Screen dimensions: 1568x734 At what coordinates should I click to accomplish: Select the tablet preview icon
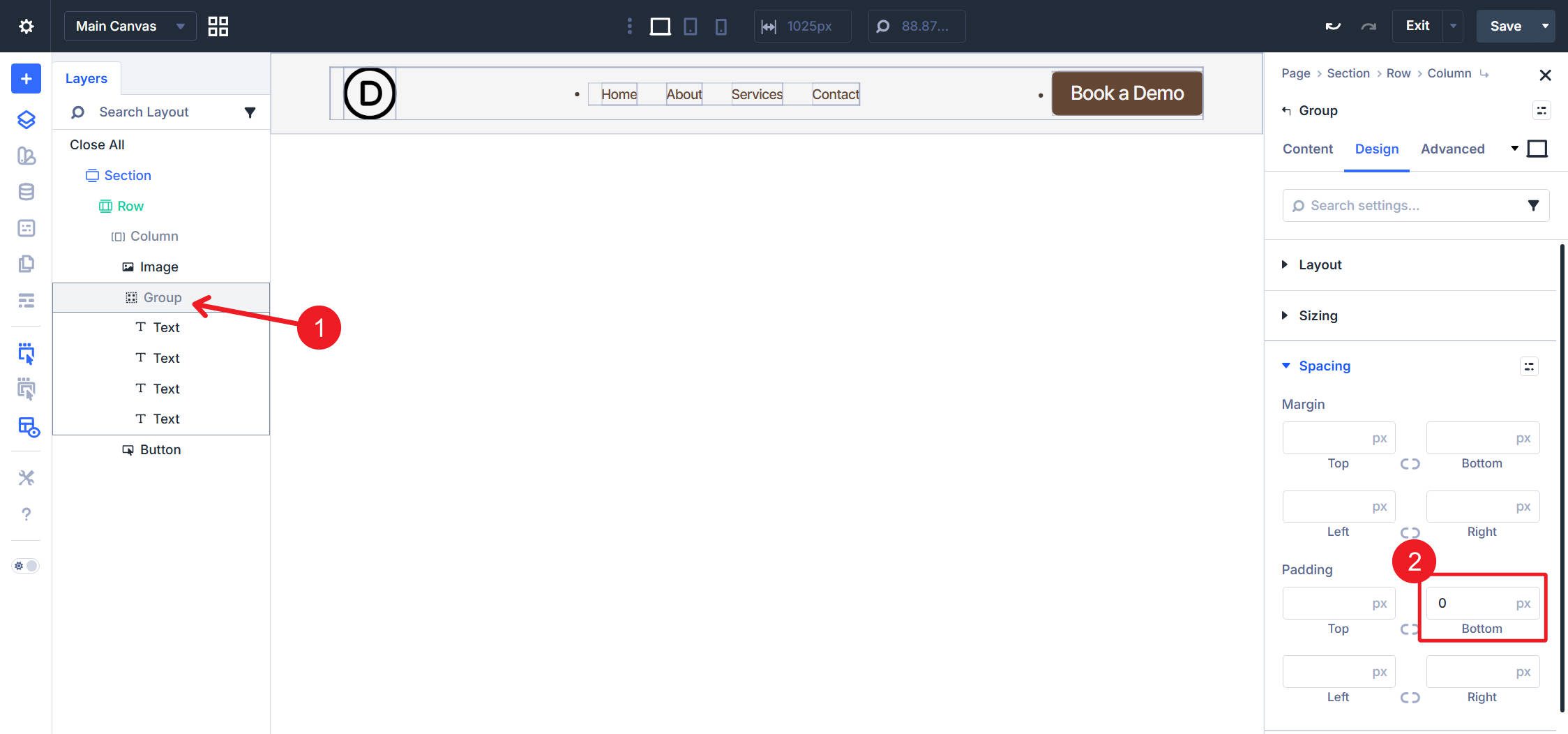click(x=690, y=26)
